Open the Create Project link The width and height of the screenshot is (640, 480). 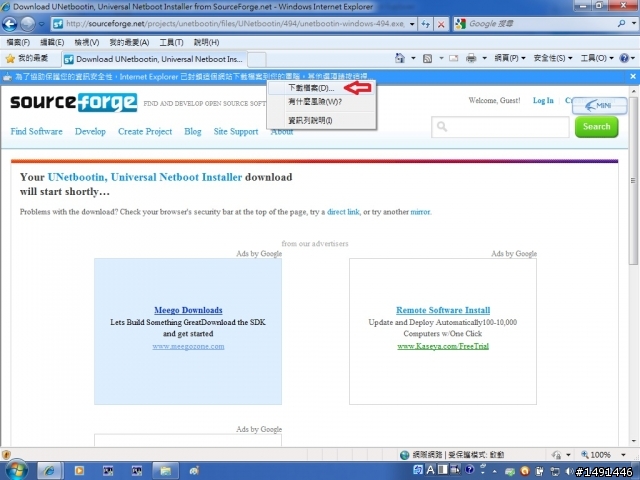click(145, 131)
